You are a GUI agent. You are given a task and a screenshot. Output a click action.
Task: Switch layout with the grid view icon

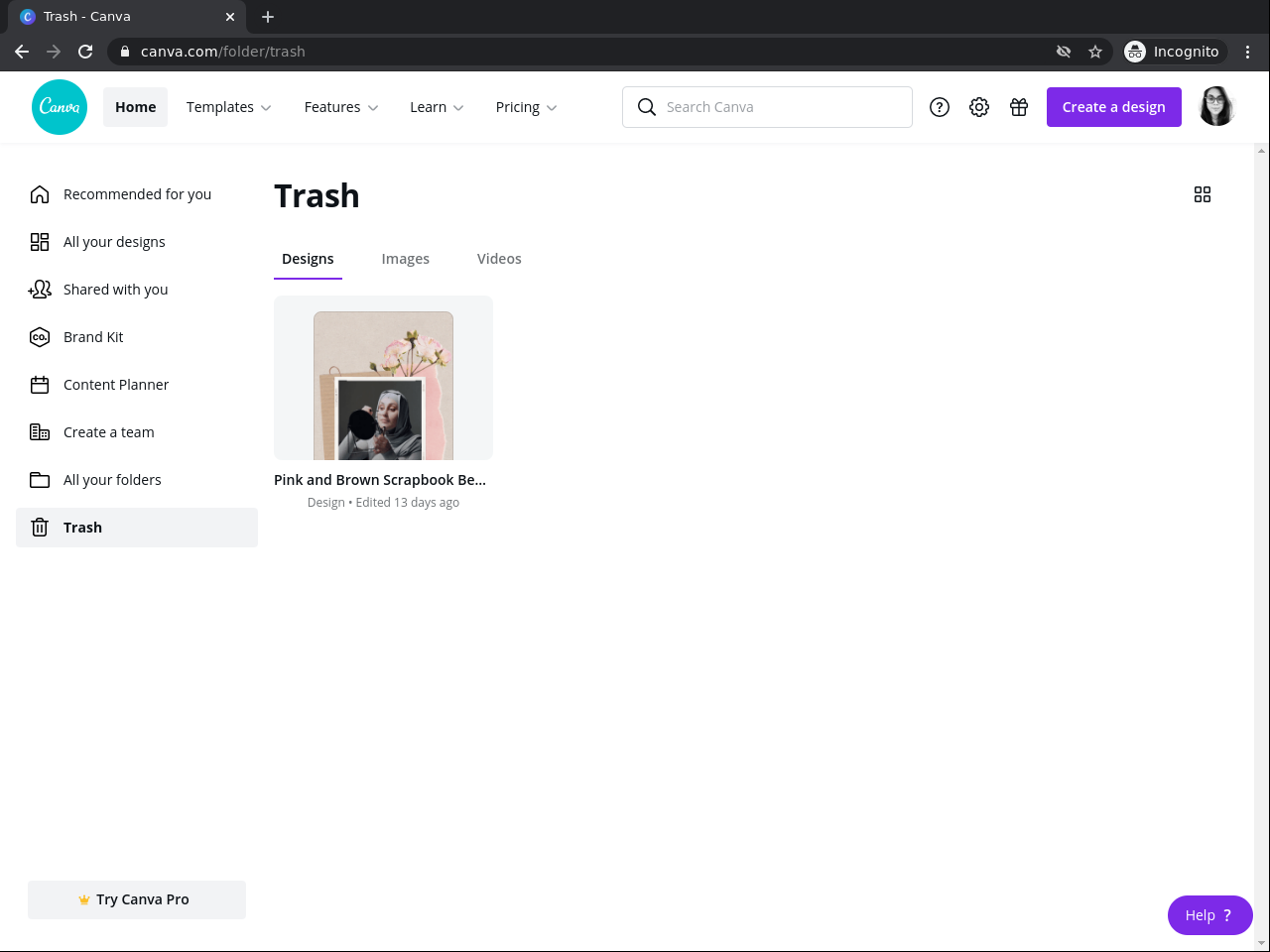coord(1203,194)
